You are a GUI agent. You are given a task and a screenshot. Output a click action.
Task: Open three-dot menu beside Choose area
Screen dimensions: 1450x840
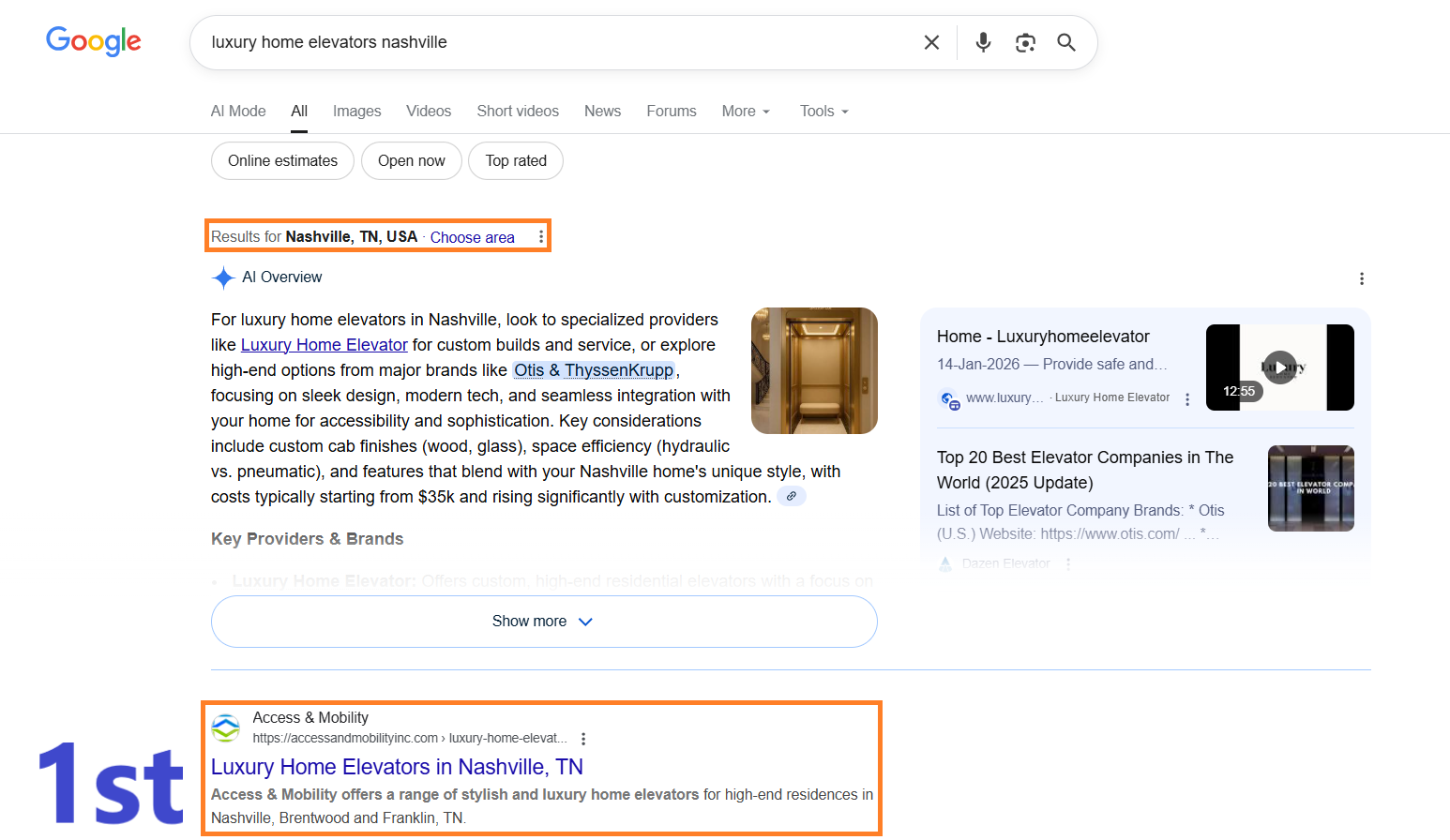pyautogui.click(x=541, y=237)
